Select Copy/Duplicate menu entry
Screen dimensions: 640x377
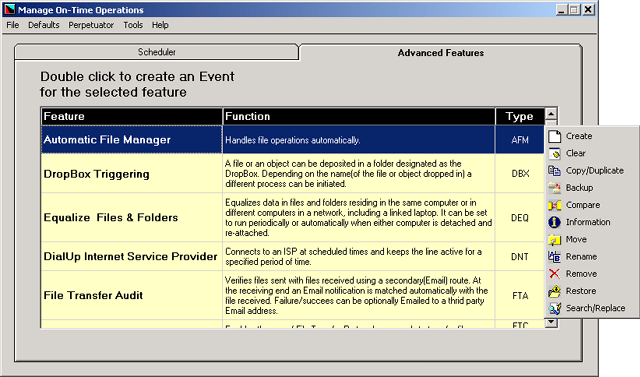592,171
